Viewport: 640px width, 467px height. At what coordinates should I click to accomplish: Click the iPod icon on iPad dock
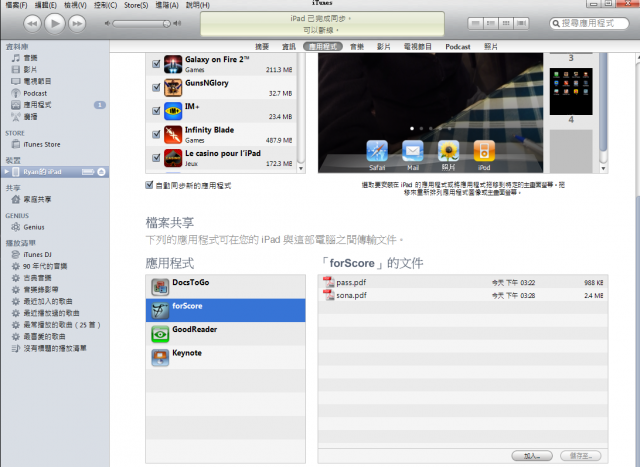[484, 151]
